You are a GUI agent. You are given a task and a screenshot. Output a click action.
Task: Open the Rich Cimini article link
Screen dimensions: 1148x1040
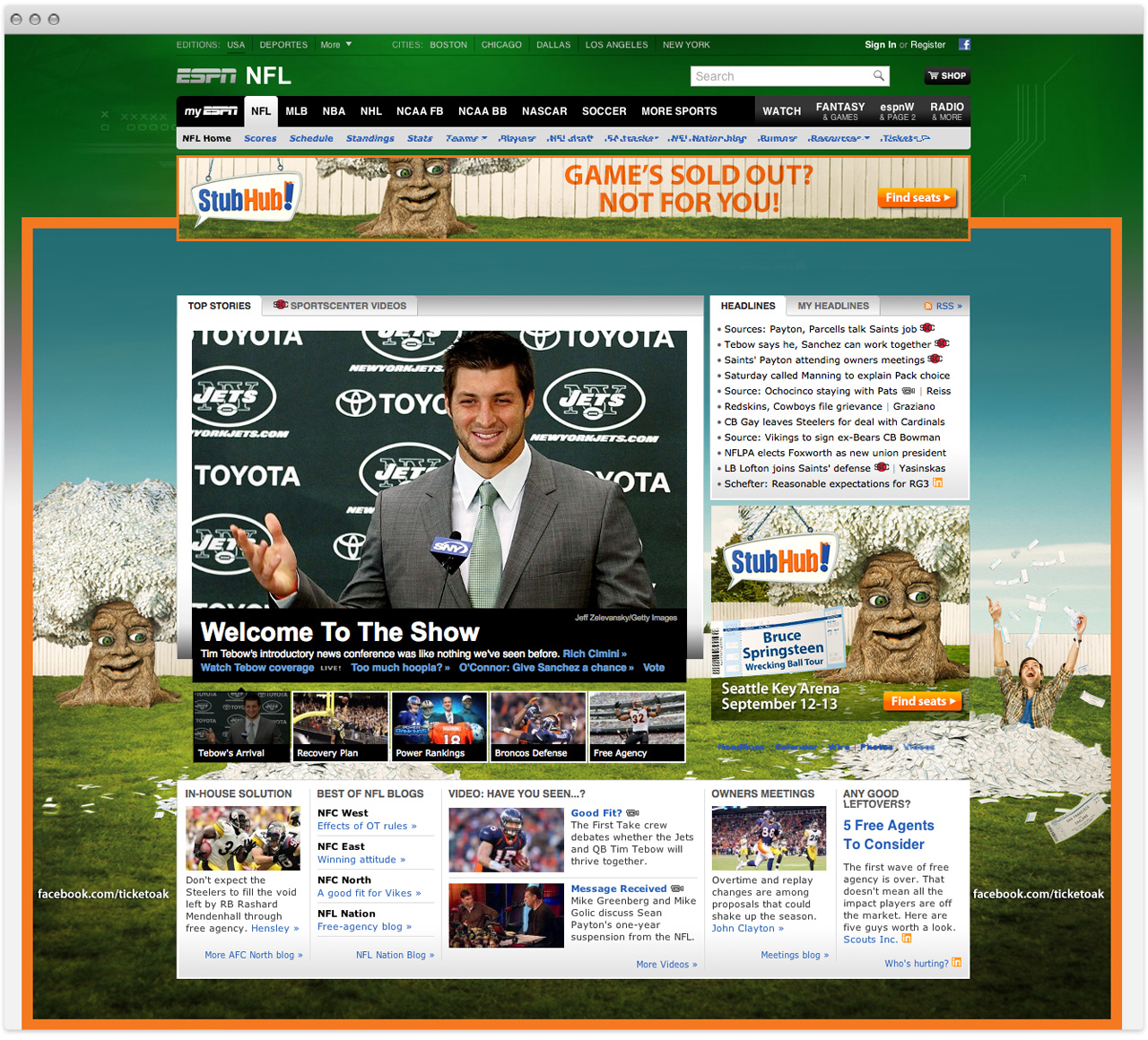595,654
